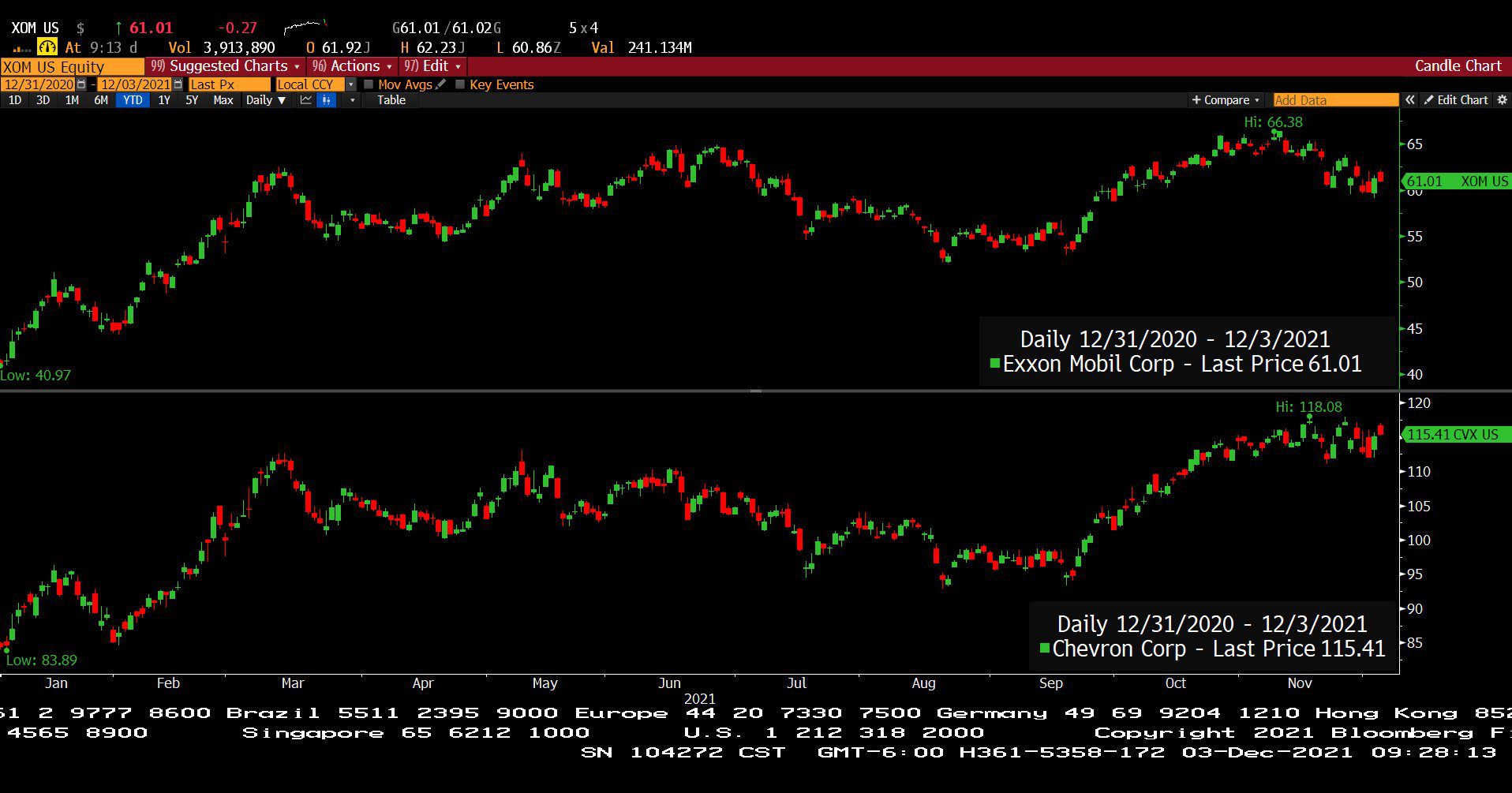Select the 1D range tab
The height and width of the screenshot is (793, 1512).
tap(15, 100)
